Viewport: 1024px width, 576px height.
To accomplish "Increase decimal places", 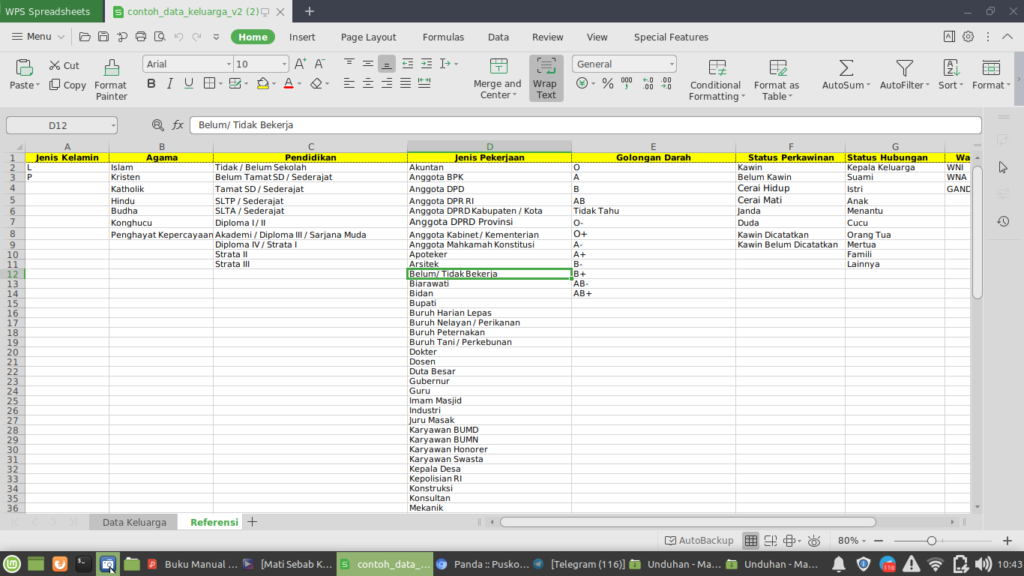I will [x=648, y=84].
